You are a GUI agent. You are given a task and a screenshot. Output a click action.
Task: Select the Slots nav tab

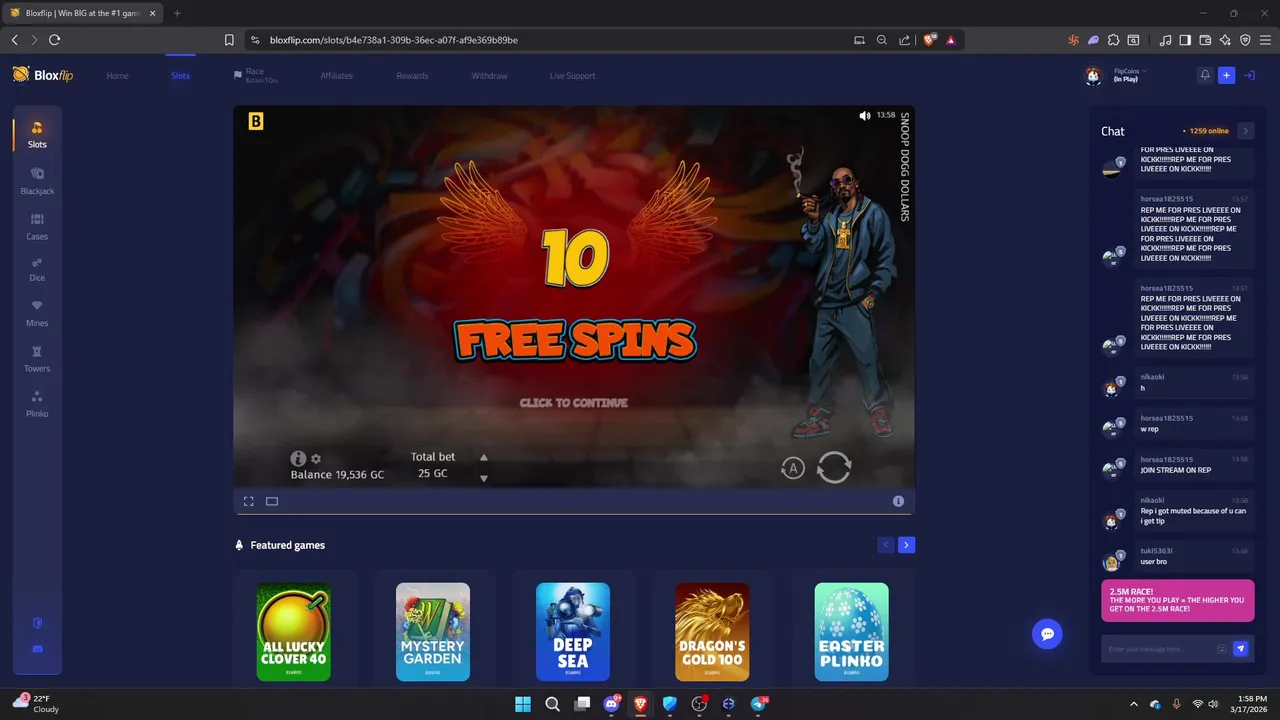click(x=180, y=76)
